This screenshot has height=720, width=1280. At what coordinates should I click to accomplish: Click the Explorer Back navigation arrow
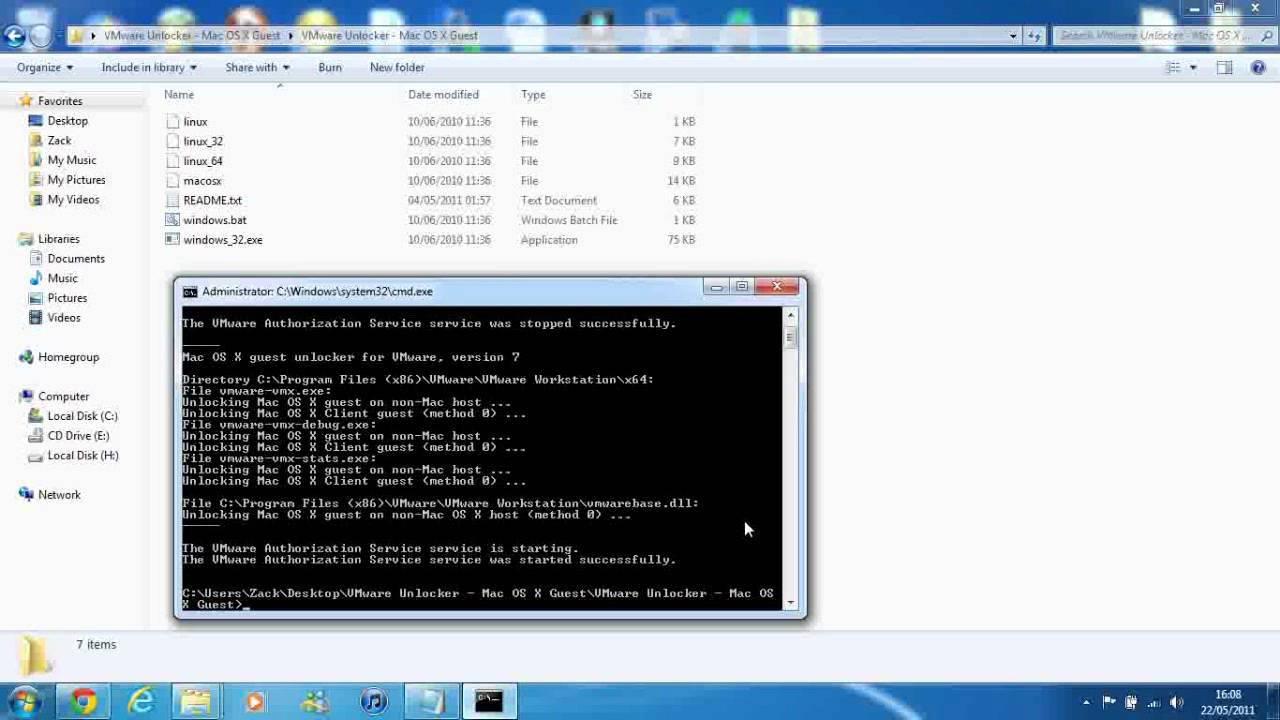(x=14, y=36)
